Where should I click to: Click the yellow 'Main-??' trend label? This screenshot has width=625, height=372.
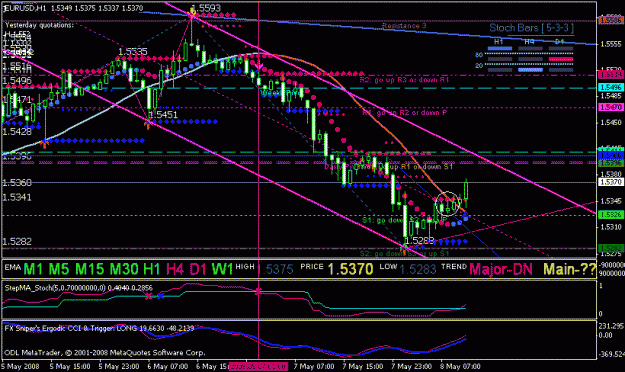pyautogui.click(x=570, y=269)
